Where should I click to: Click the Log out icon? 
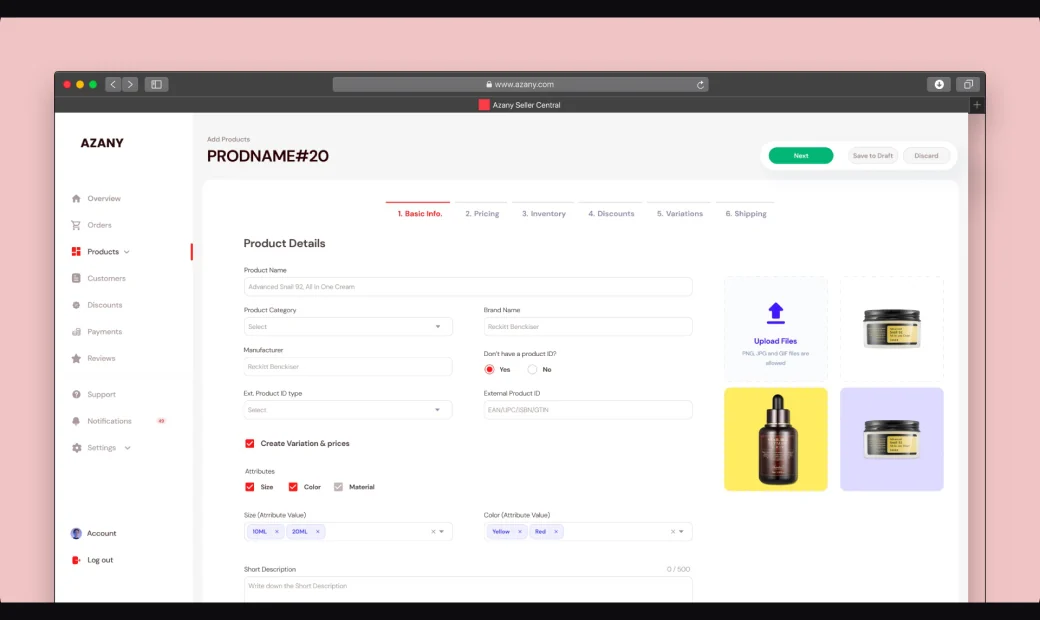point(76,560)
